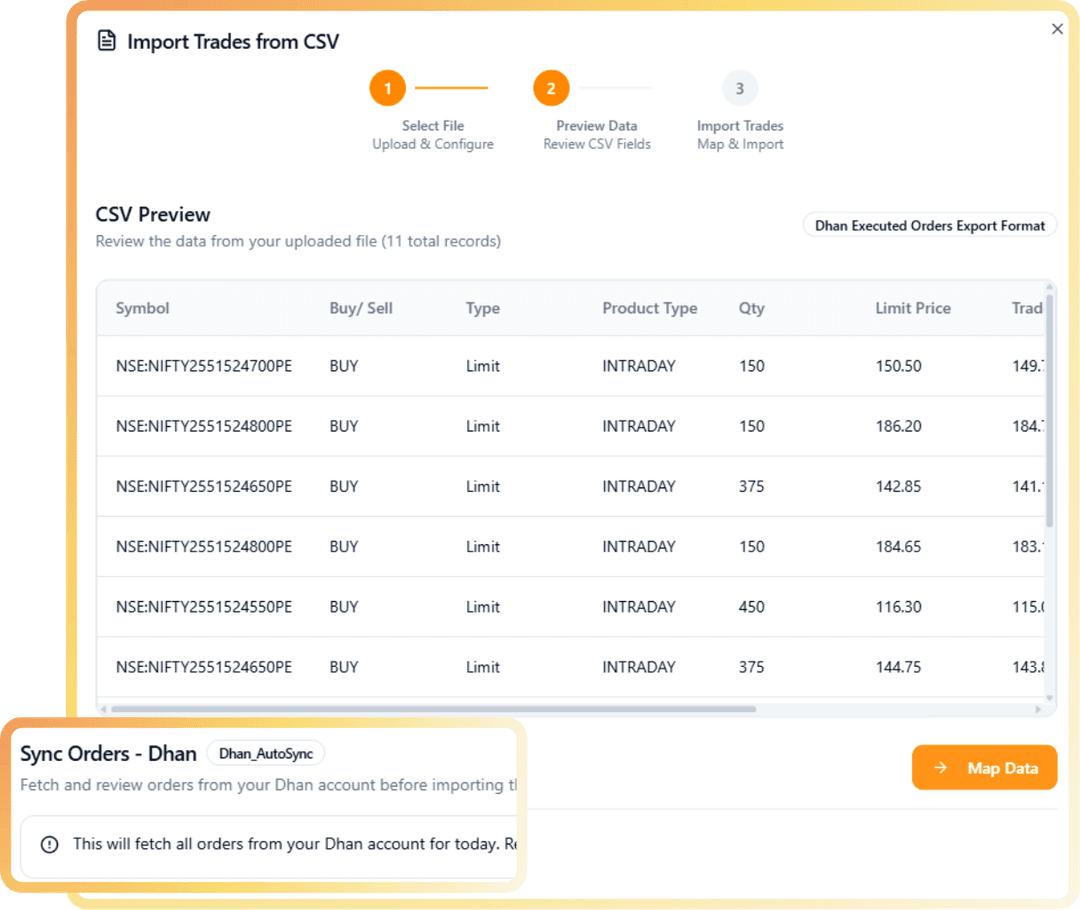Image resolution: width=1080 pixels, height=910 pixels.
Task: Sort by the Symbol column header
Action: click(x=142, y=308)
